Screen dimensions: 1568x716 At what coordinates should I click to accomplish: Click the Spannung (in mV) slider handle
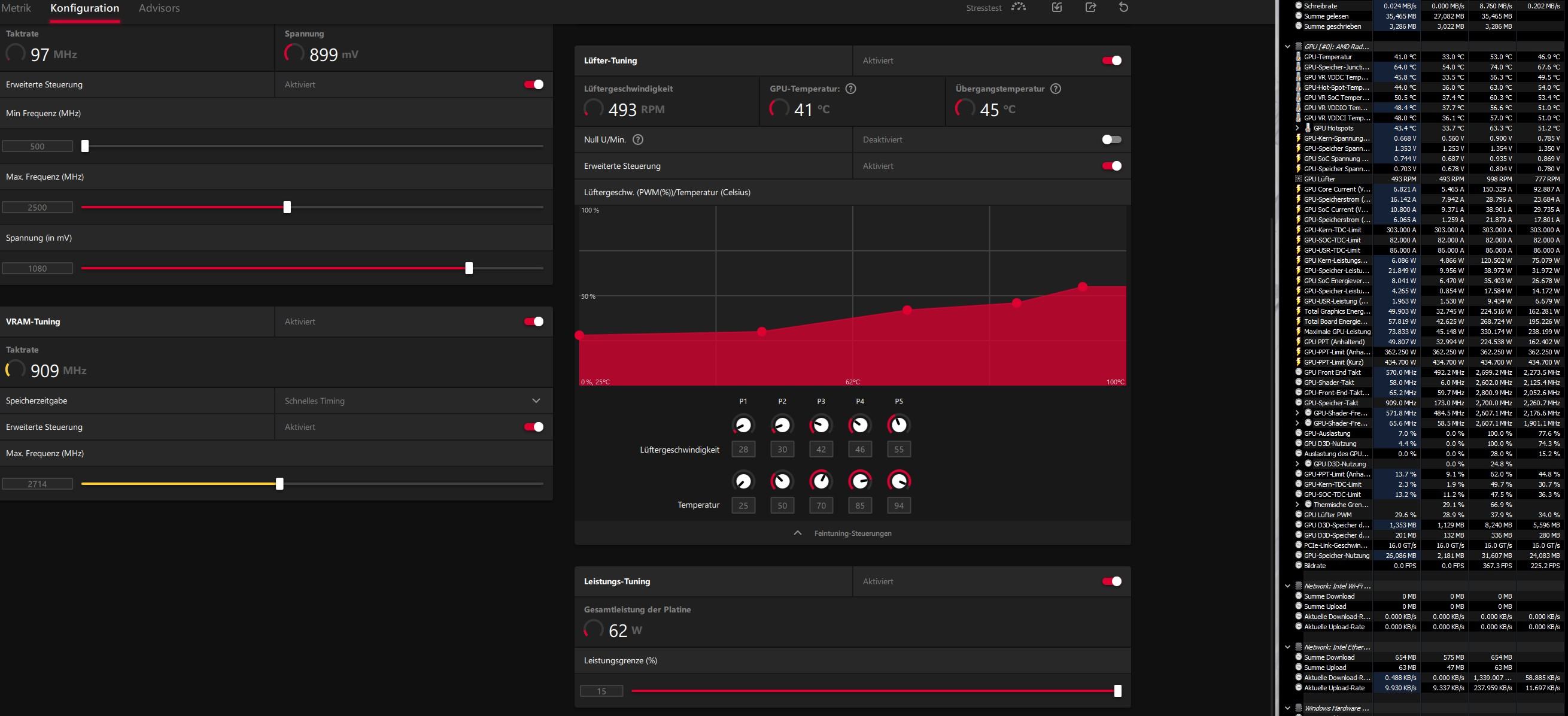coord(469,268)
